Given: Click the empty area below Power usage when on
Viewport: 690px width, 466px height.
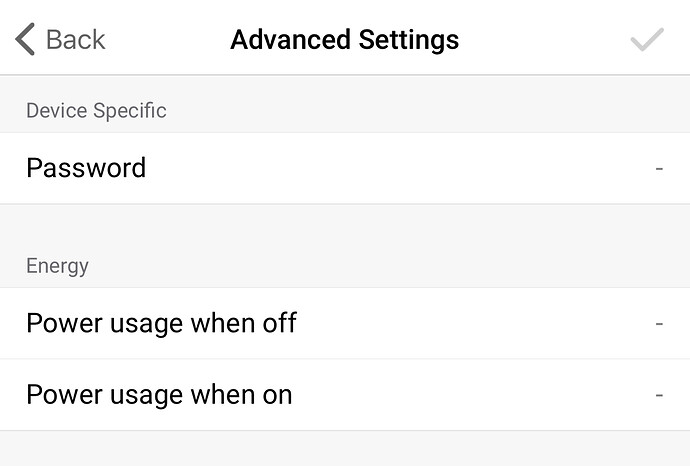Looking at the screenshot, I should (x=344, y=449).
